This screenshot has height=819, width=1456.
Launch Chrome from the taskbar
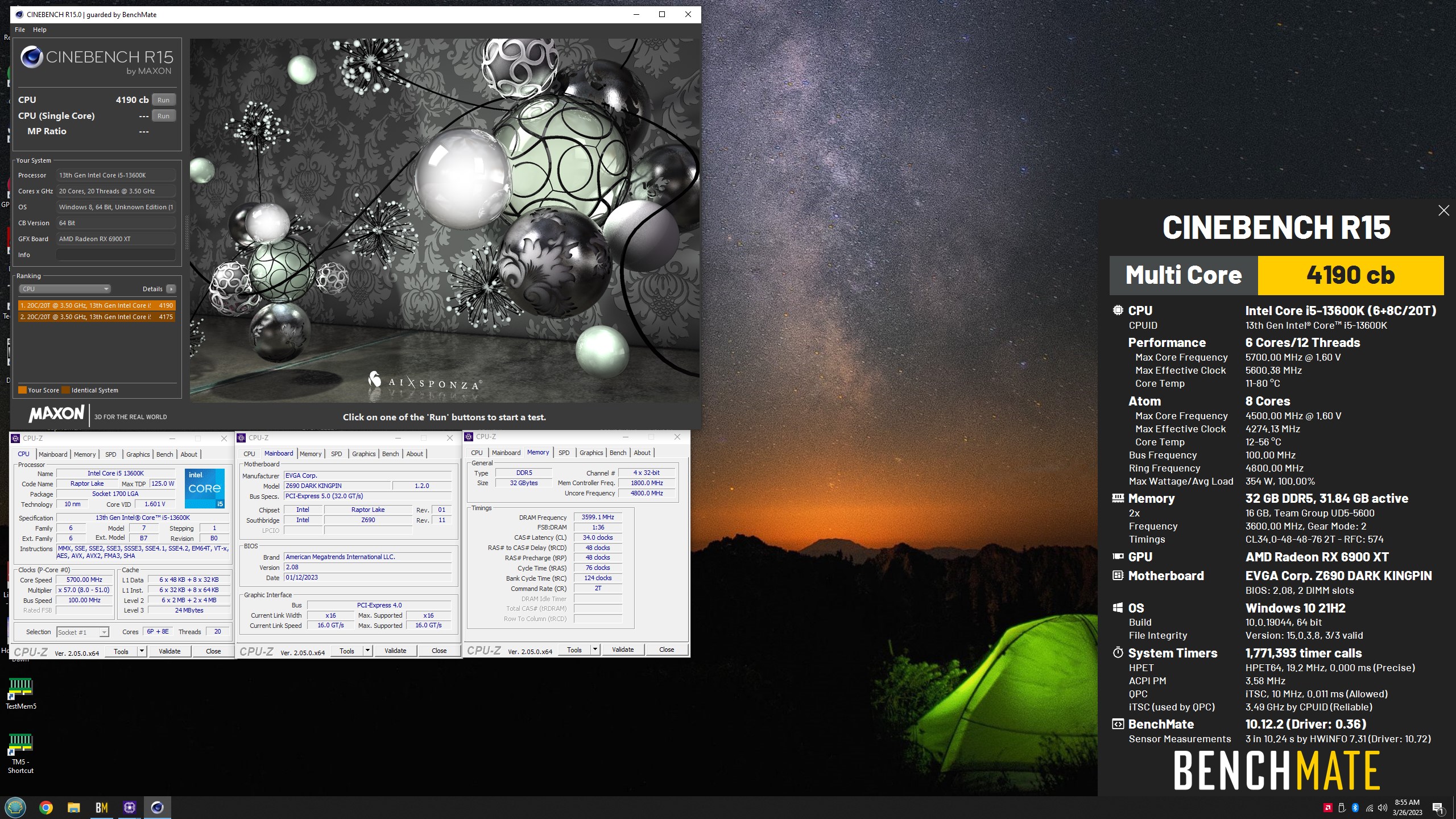46,808
